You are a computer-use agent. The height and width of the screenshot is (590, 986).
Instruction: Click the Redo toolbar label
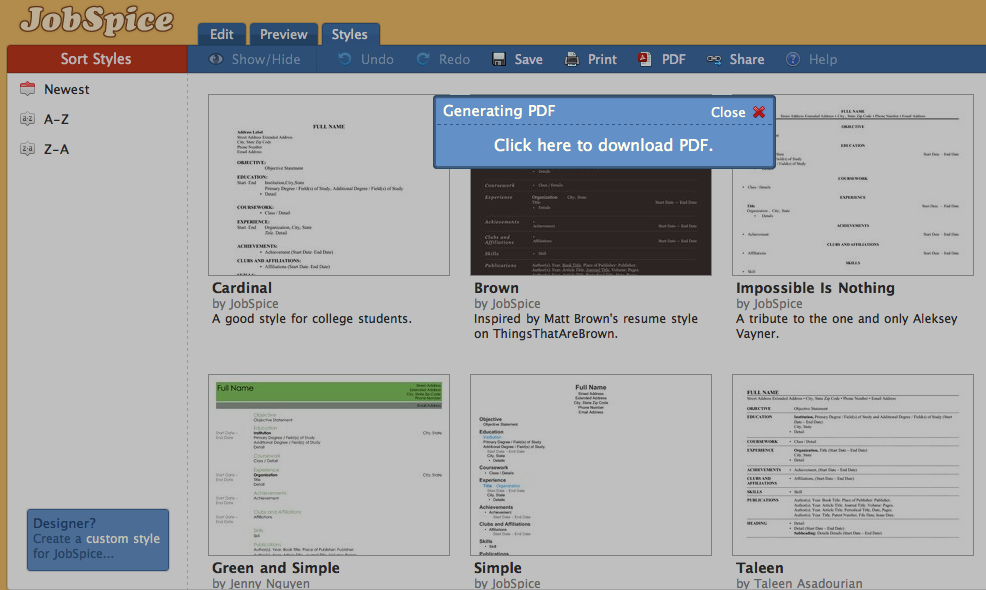click(x=455, y=59)
